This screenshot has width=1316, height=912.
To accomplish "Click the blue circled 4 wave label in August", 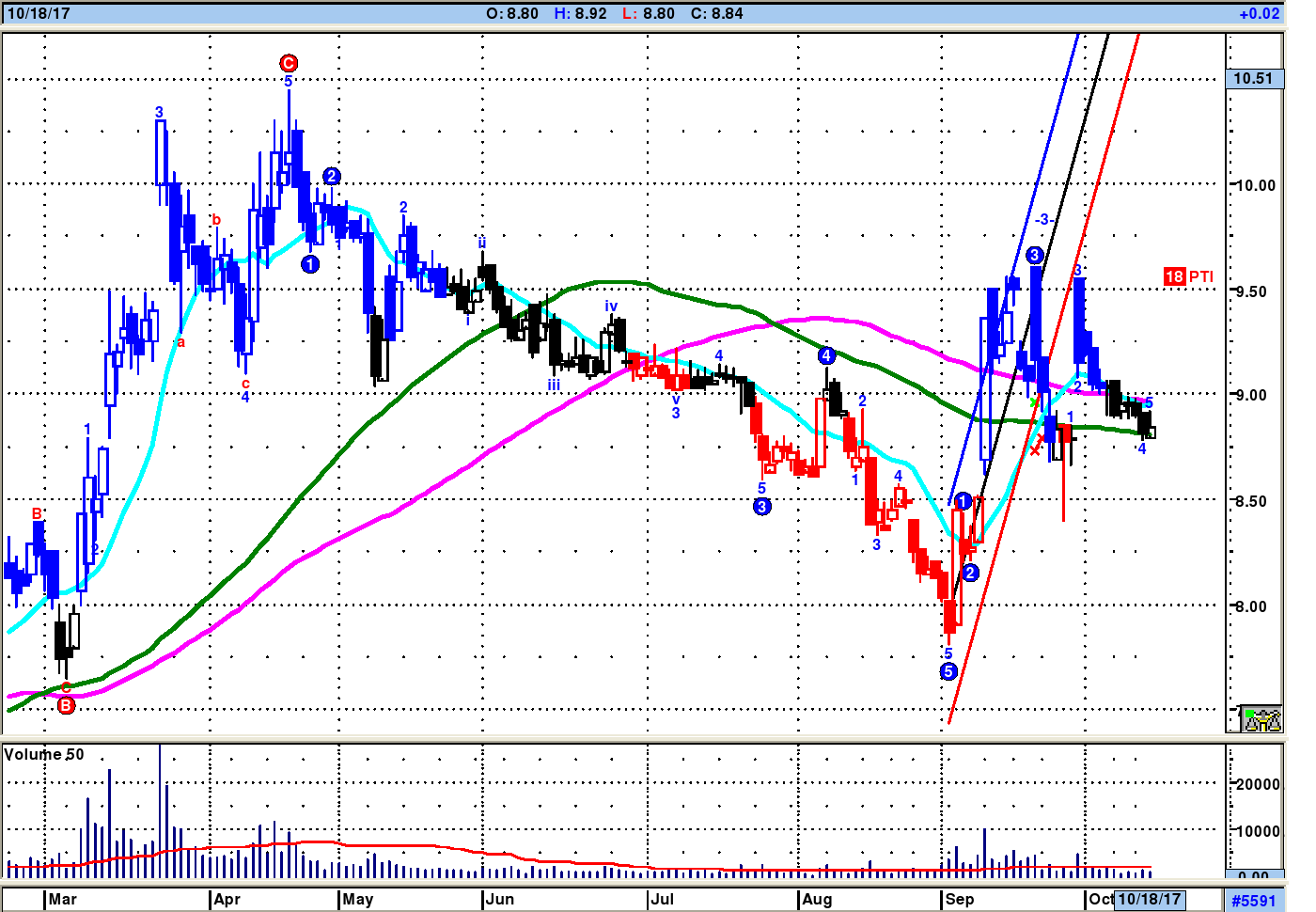I will (x=826, y=355).
